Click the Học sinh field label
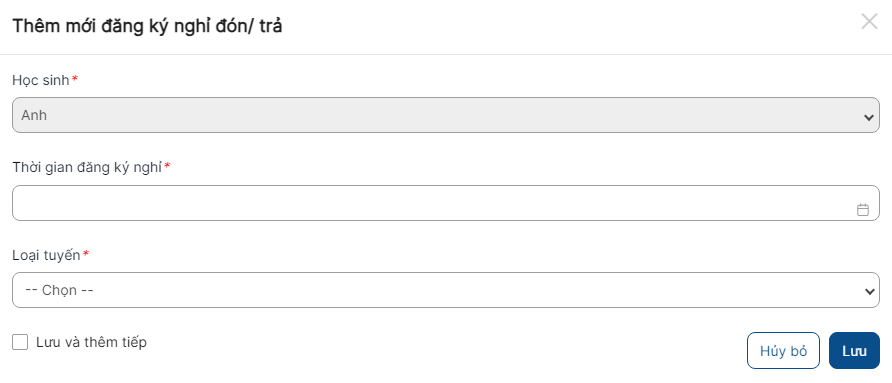892x383 pixels. tap(40, 80)
